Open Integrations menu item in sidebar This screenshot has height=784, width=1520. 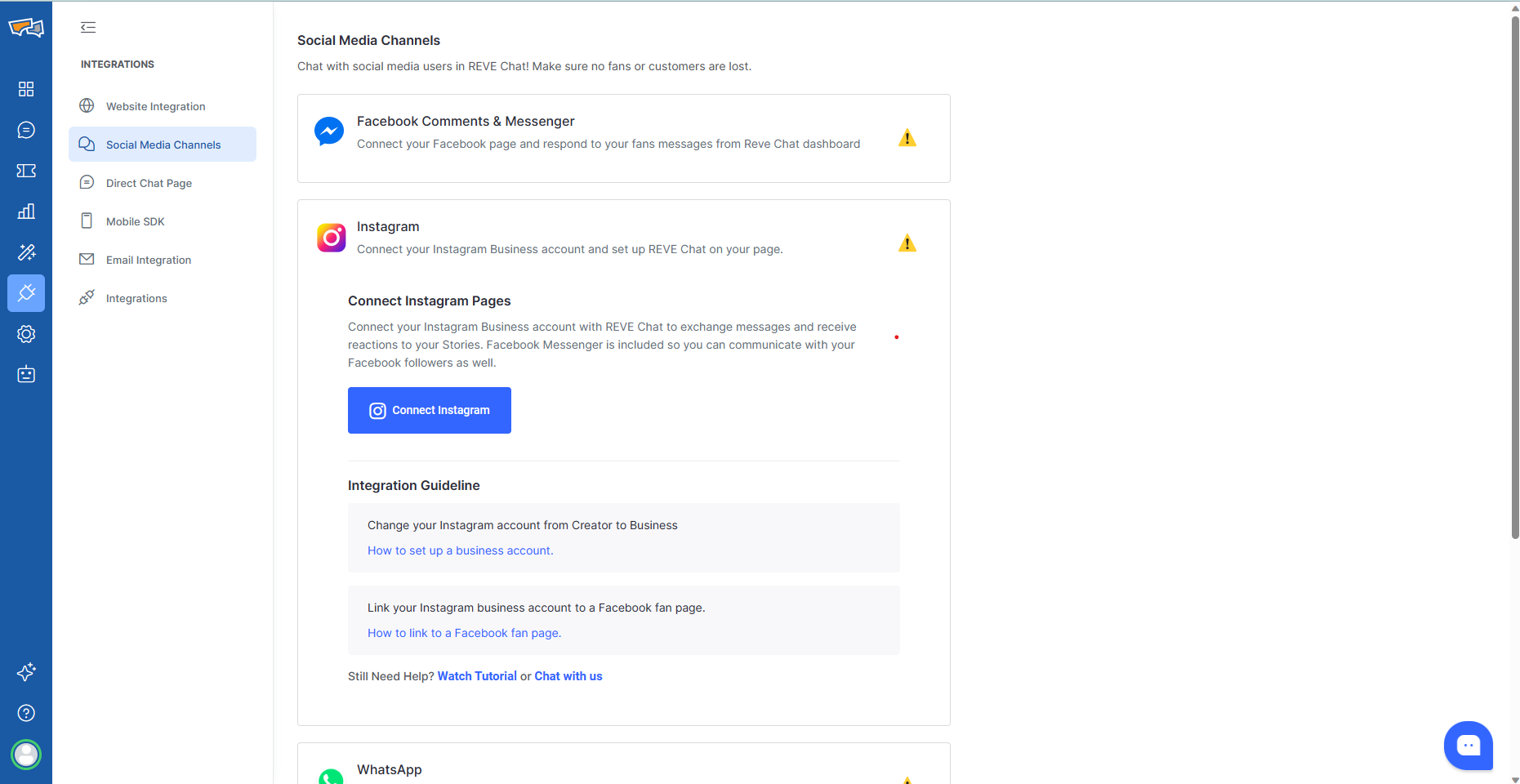[163, 298]
